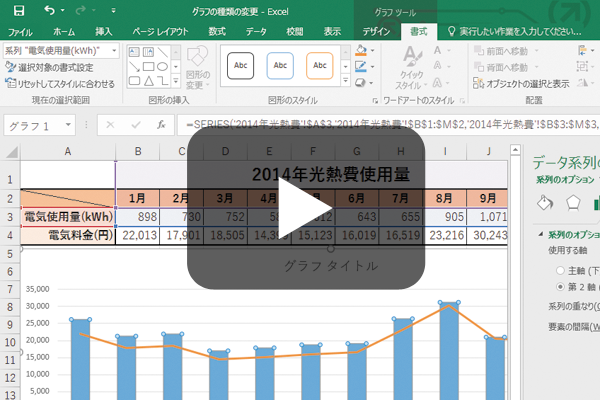Switch to the 挿入 ribbon tab
This screenshot has height=400, width=600.
104,32
